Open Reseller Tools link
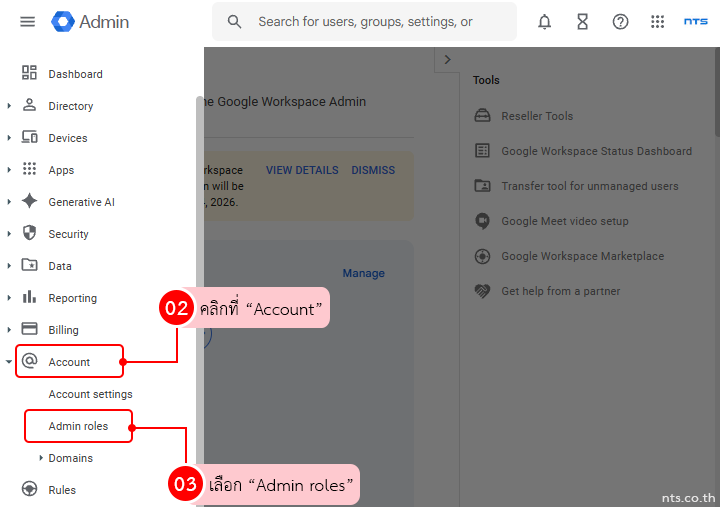 coord(537,116)
